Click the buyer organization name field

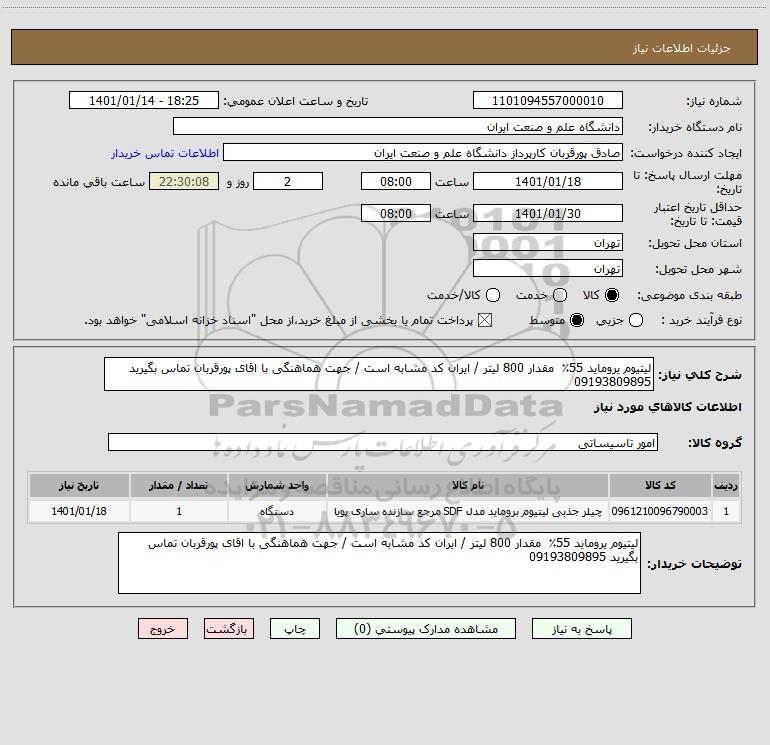click(x=398, y=126)
